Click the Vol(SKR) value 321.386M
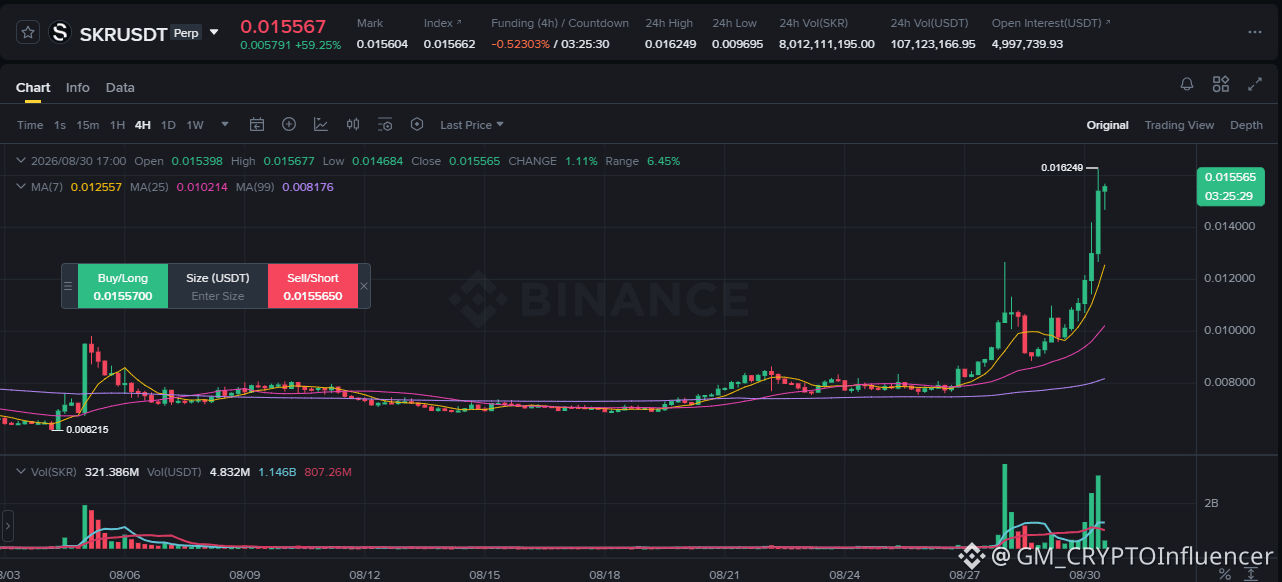The width and height of the screenshot is (1282, 582). pyautogui.click(x=111, y=471)
